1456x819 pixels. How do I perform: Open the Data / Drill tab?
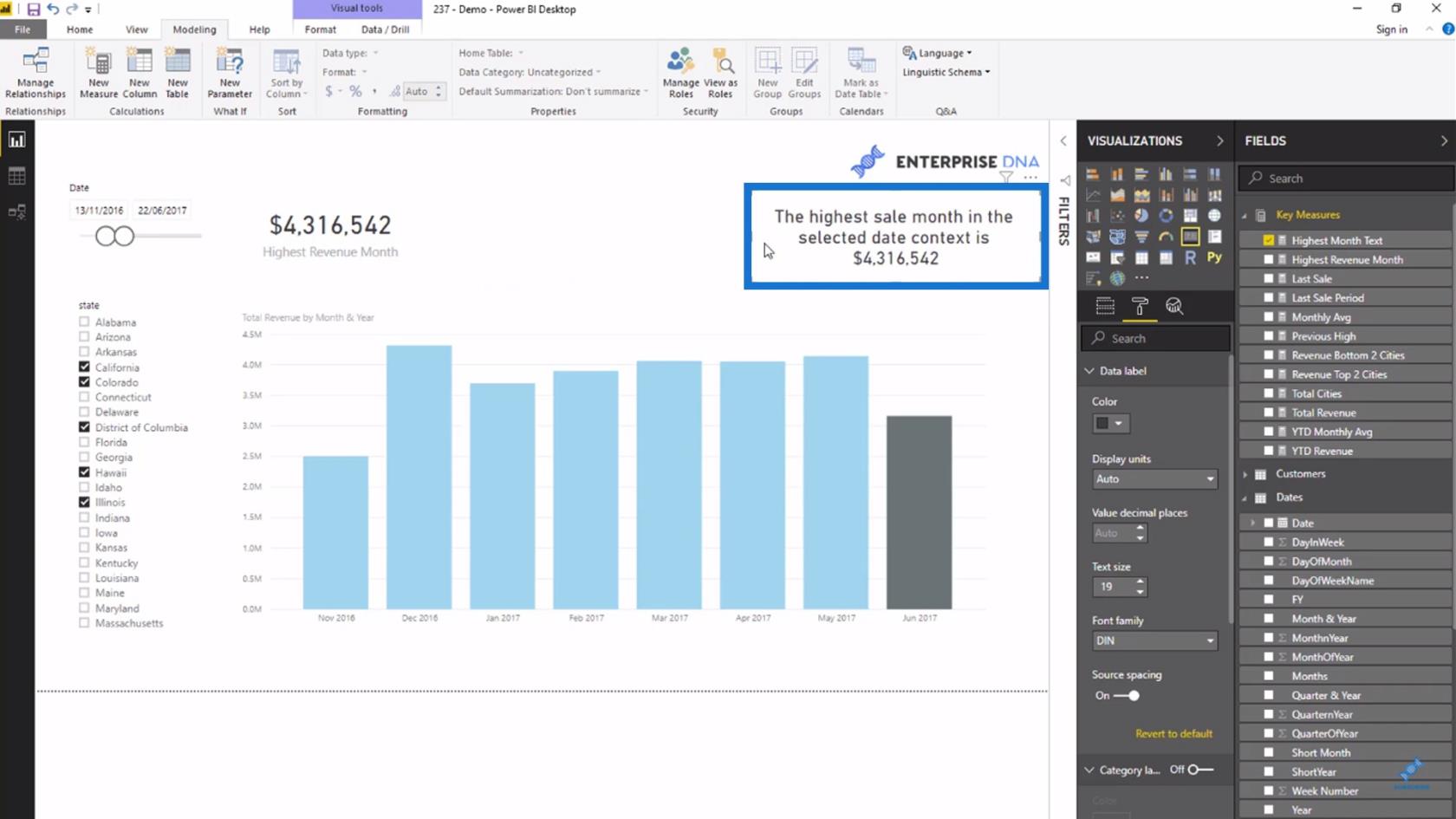pos(386,29)
